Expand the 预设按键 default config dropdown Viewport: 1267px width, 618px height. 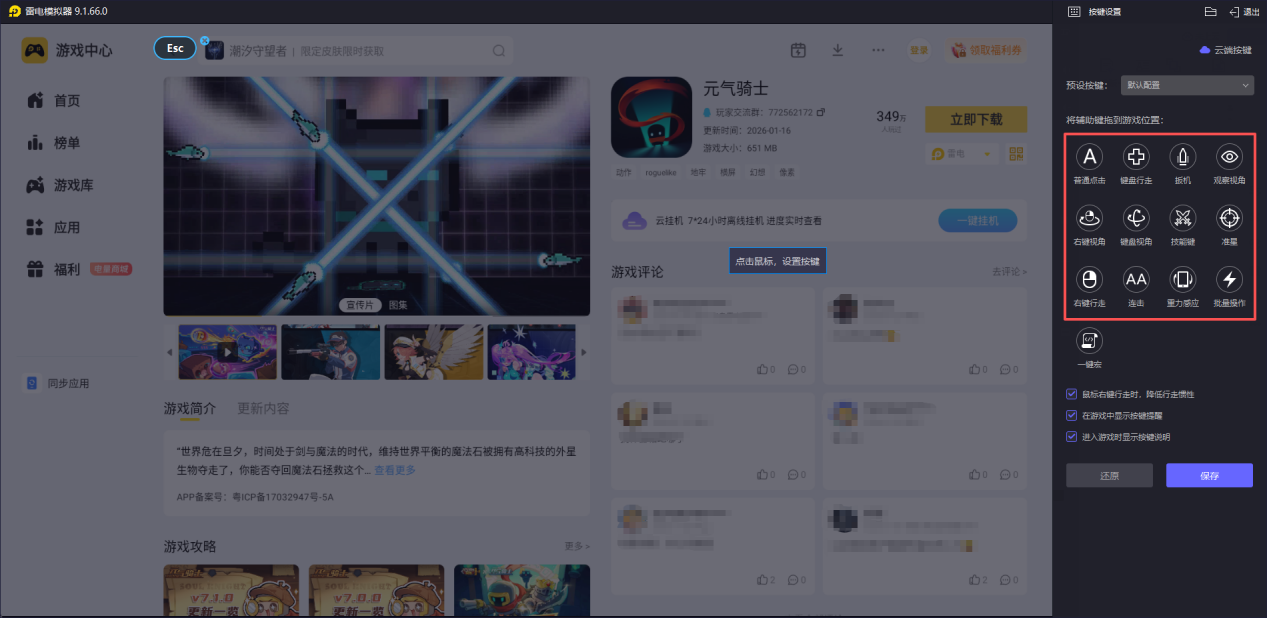(x=1187, y=86)
